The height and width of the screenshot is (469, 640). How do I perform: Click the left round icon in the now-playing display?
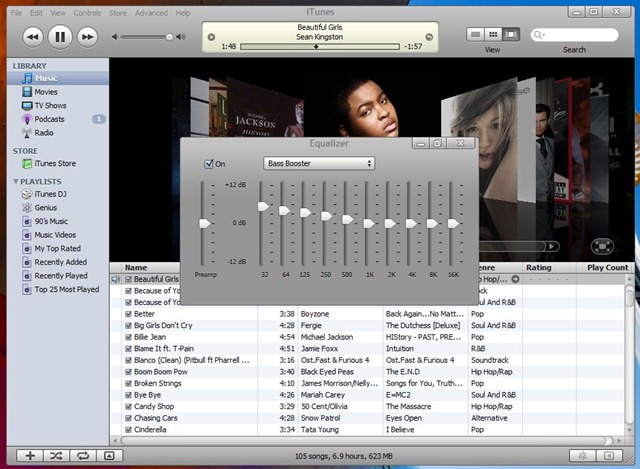pyautogui.click(x=211, y=37)
